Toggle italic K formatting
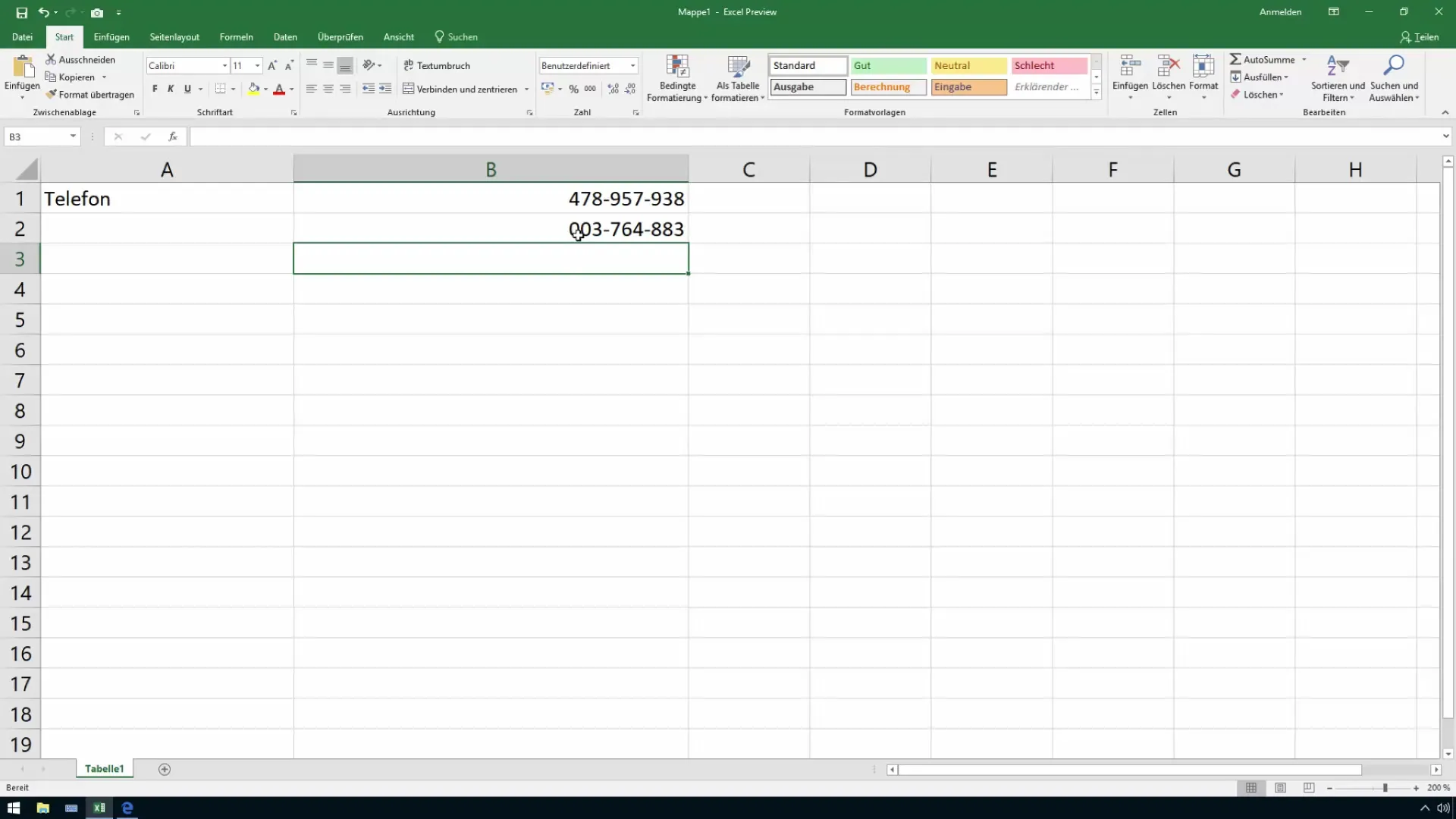The image size is (1456, 819). point(171,89)
